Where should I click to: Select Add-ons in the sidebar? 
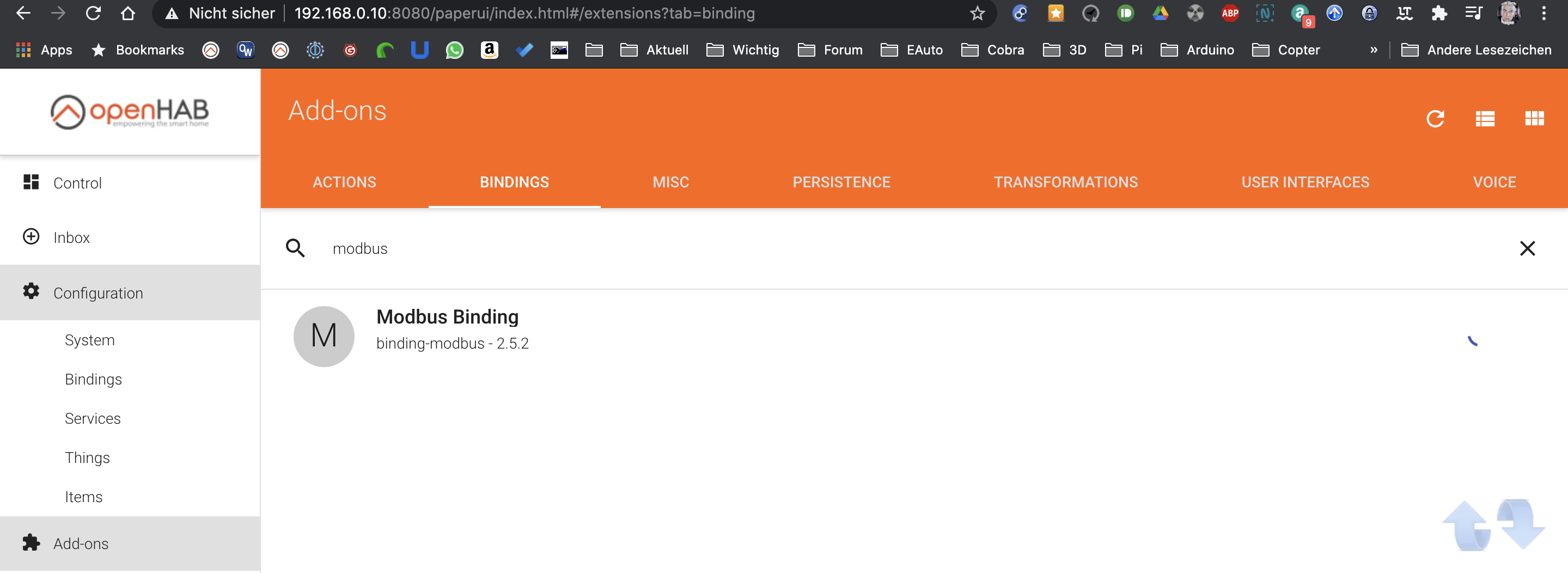[130, 543]
